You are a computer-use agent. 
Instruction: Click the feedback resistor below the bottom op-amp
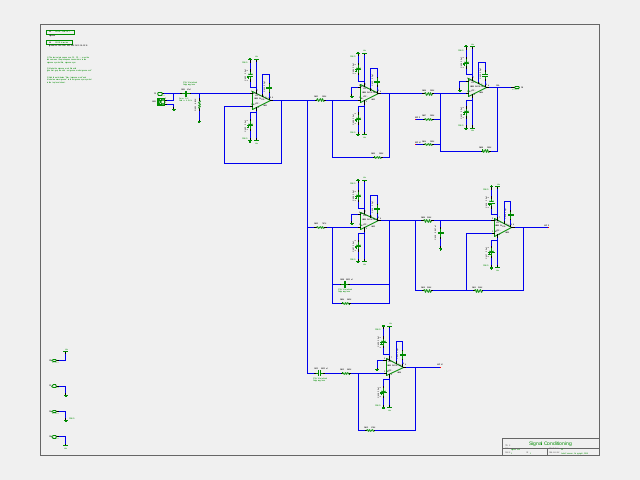point(370,430)
